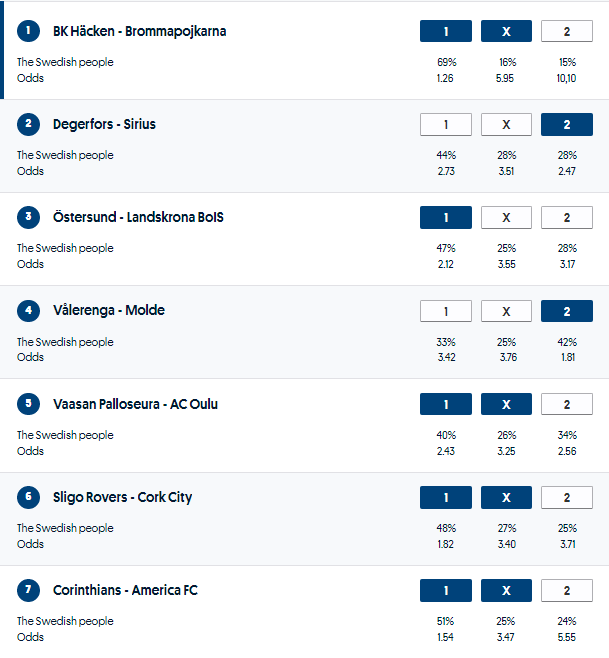Select draw X for Östersund - Landskrona BoIS
Screen dimensions: 609x658
pos(506,217)
